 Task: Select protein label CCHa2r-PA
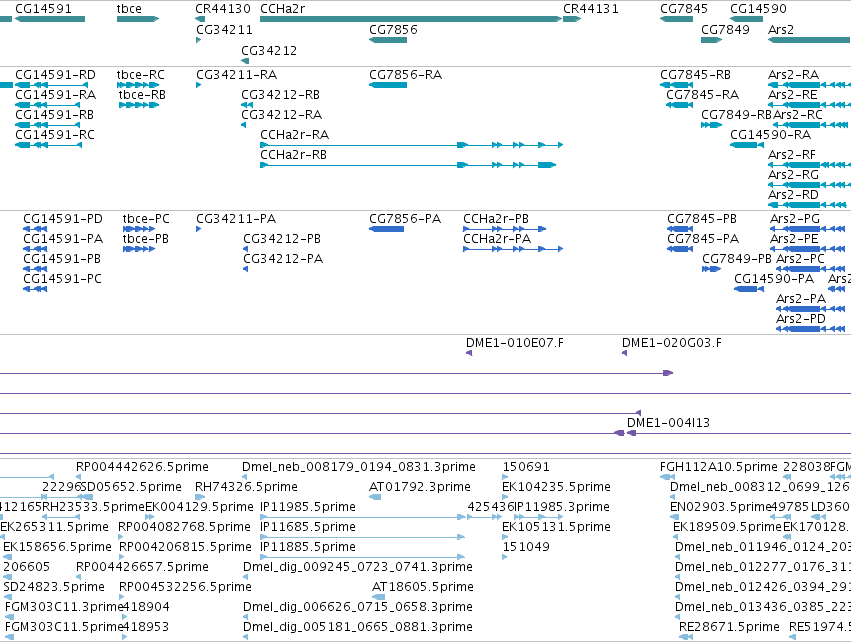(497, 239)
